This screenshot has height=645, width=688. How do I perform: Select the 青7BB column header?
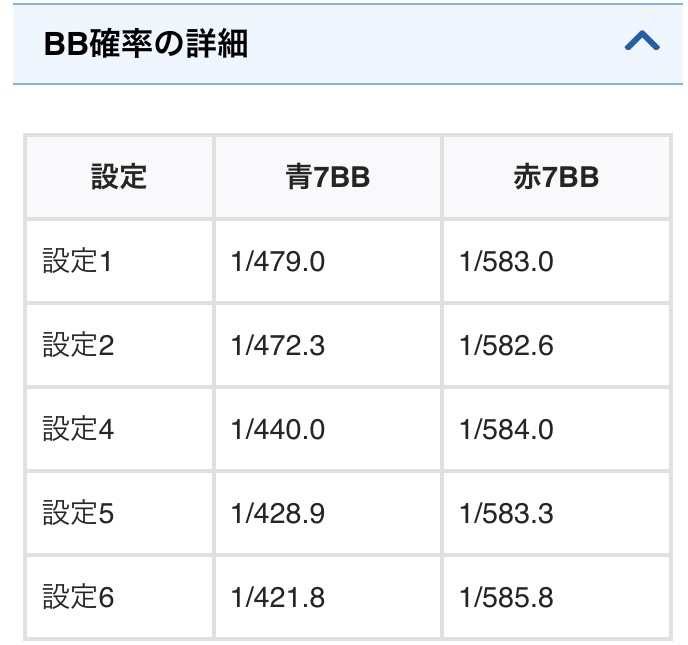(328, 177)
